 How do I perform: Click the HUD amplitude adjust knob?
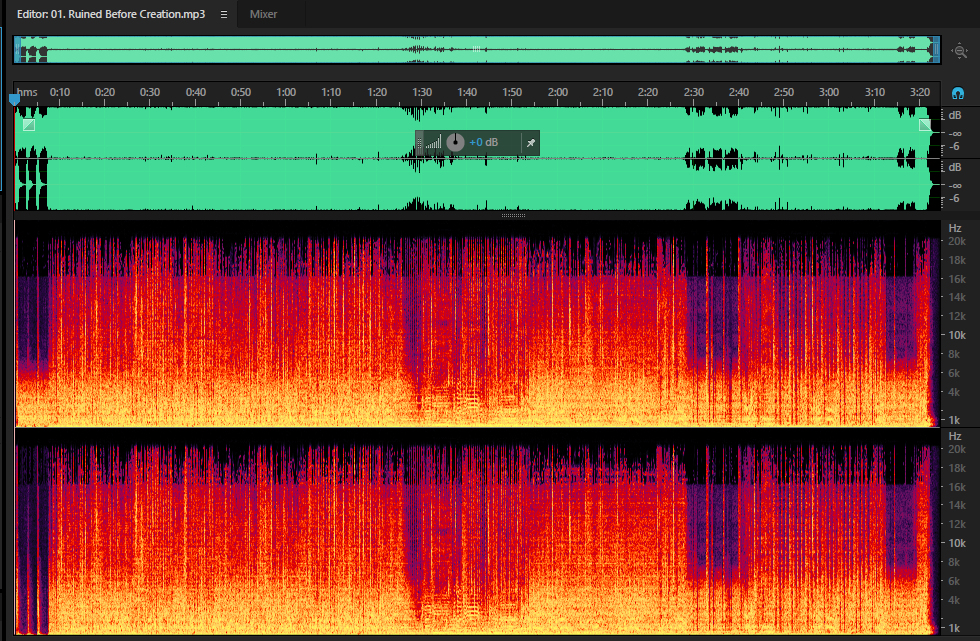click(456, 142)
